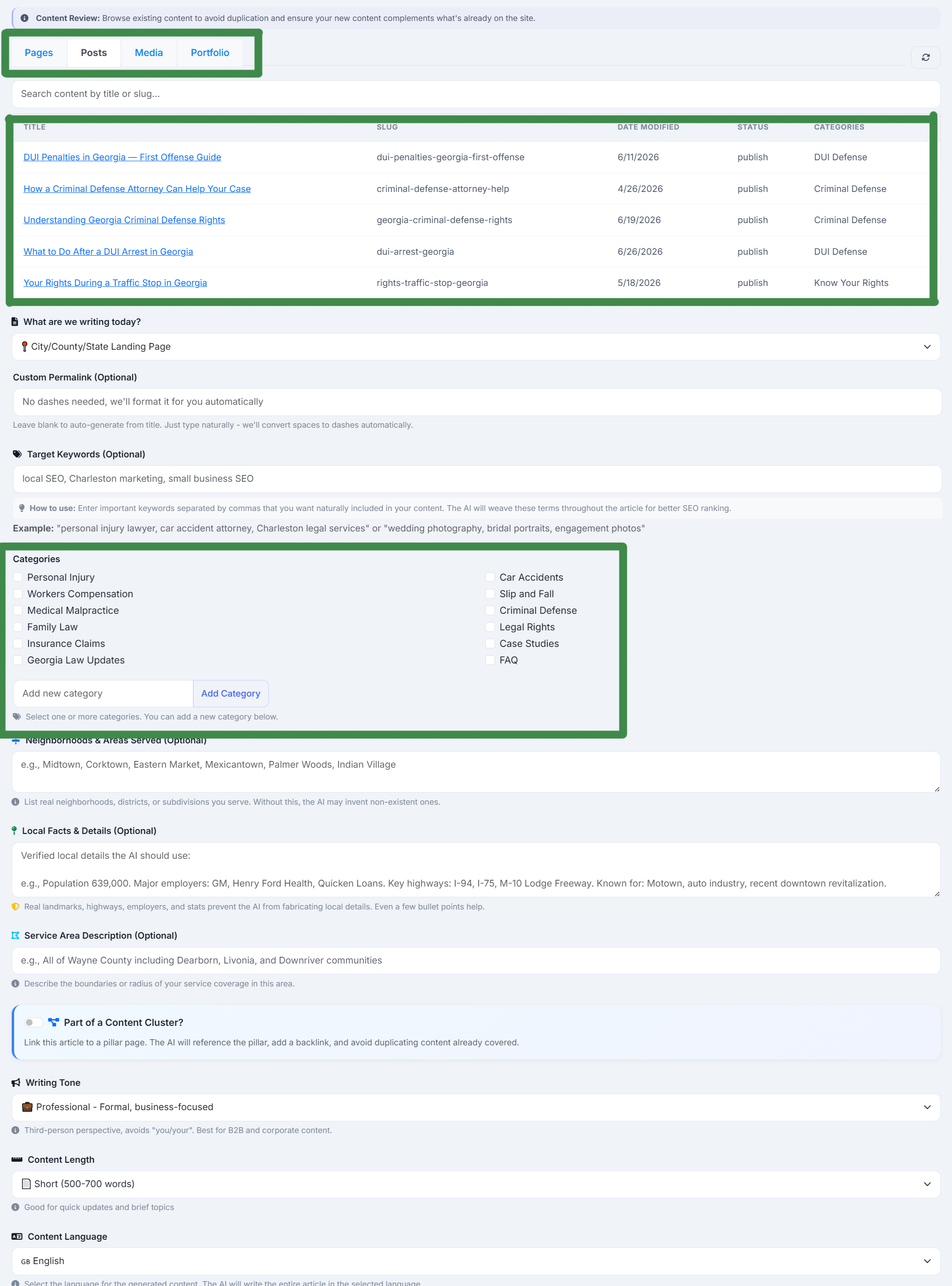Click the lightbulb icon next to How to use

pyautogui.click(x=22, y=508)
